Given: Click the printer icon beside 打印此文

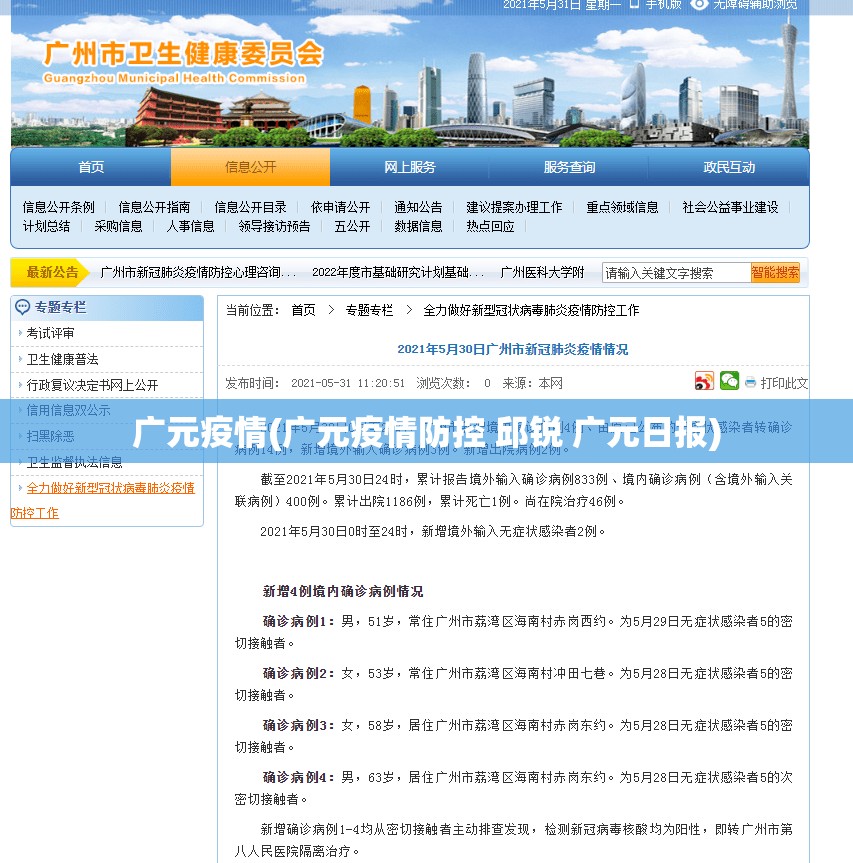Looking at the screenshot, I should click(750, 383).
